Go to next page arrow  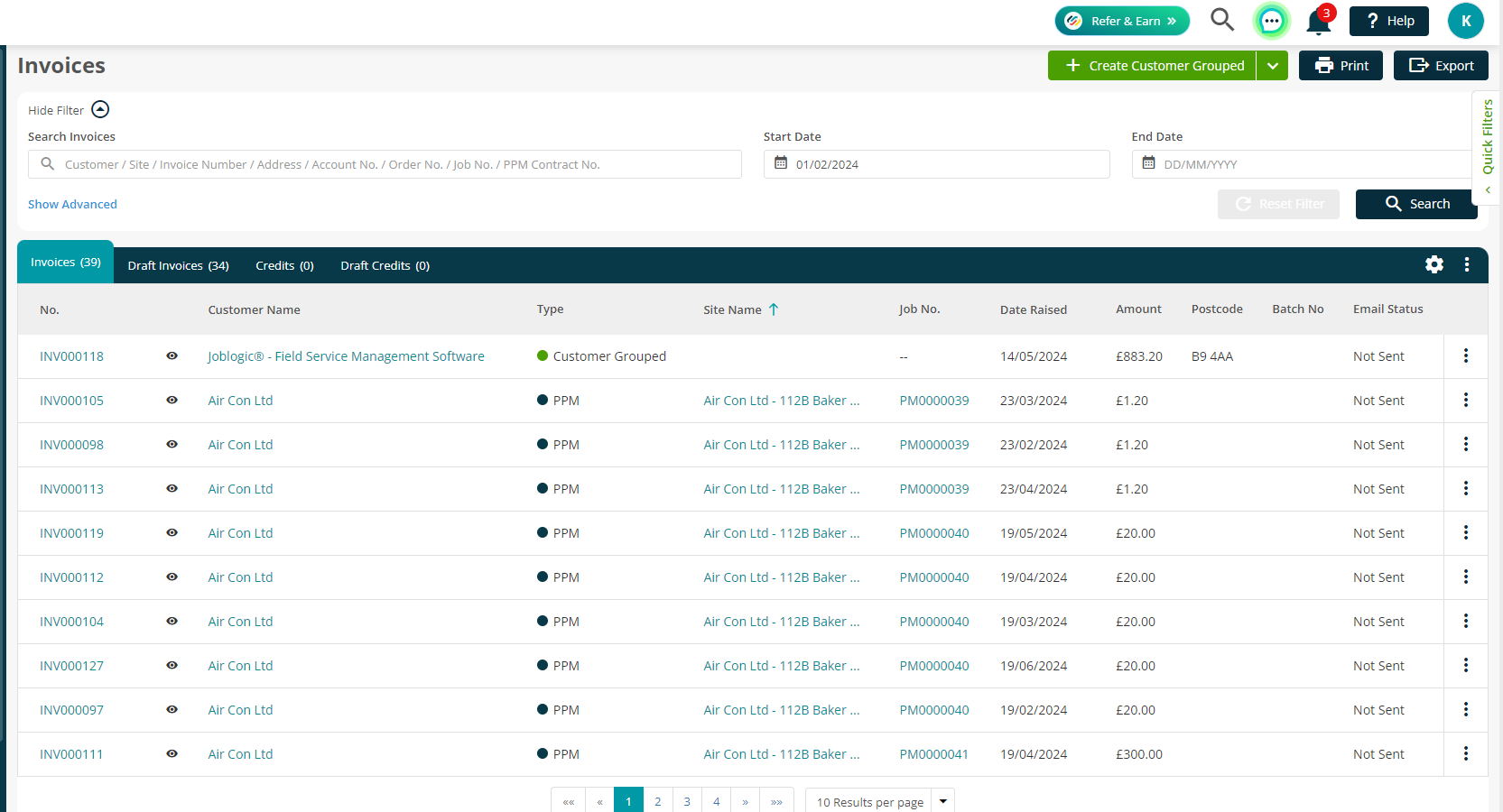click(745, 801)
